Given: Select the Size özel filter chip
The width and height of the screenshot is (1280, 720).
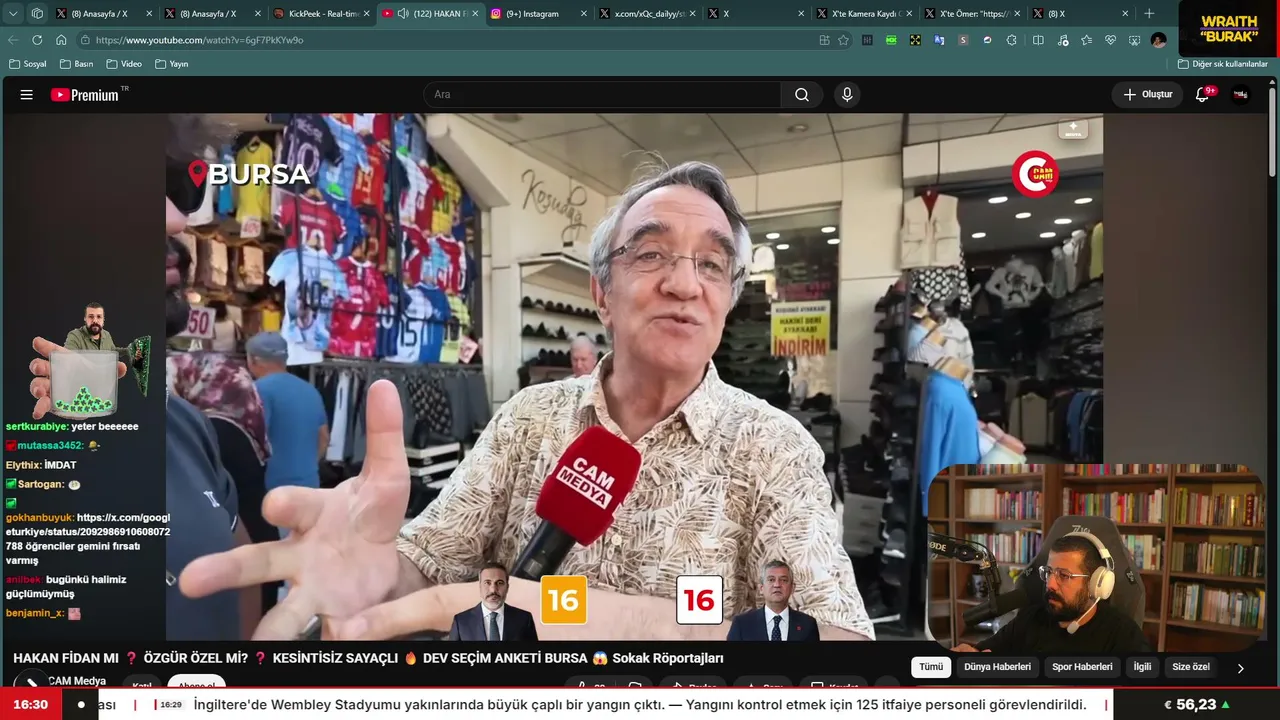Looking at the screenshot, I should [1191, 667].
